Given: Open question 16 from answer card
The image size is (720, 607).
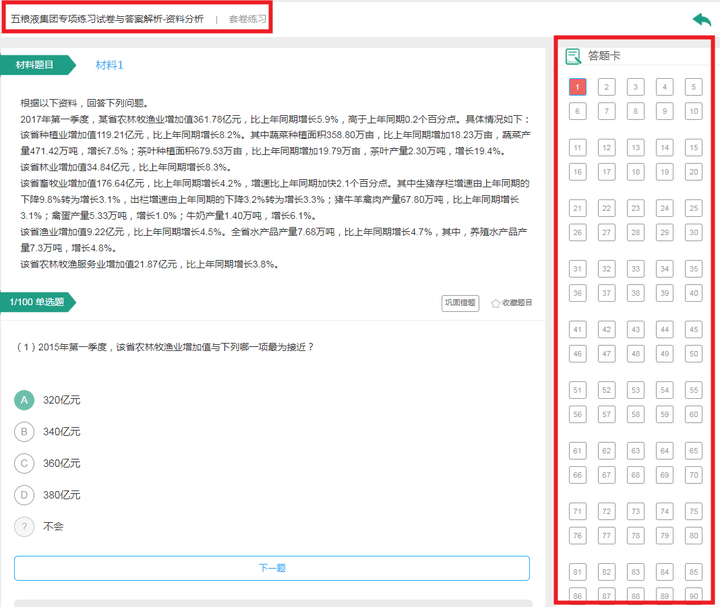Looking at the screenshot, I should [578, 172].
